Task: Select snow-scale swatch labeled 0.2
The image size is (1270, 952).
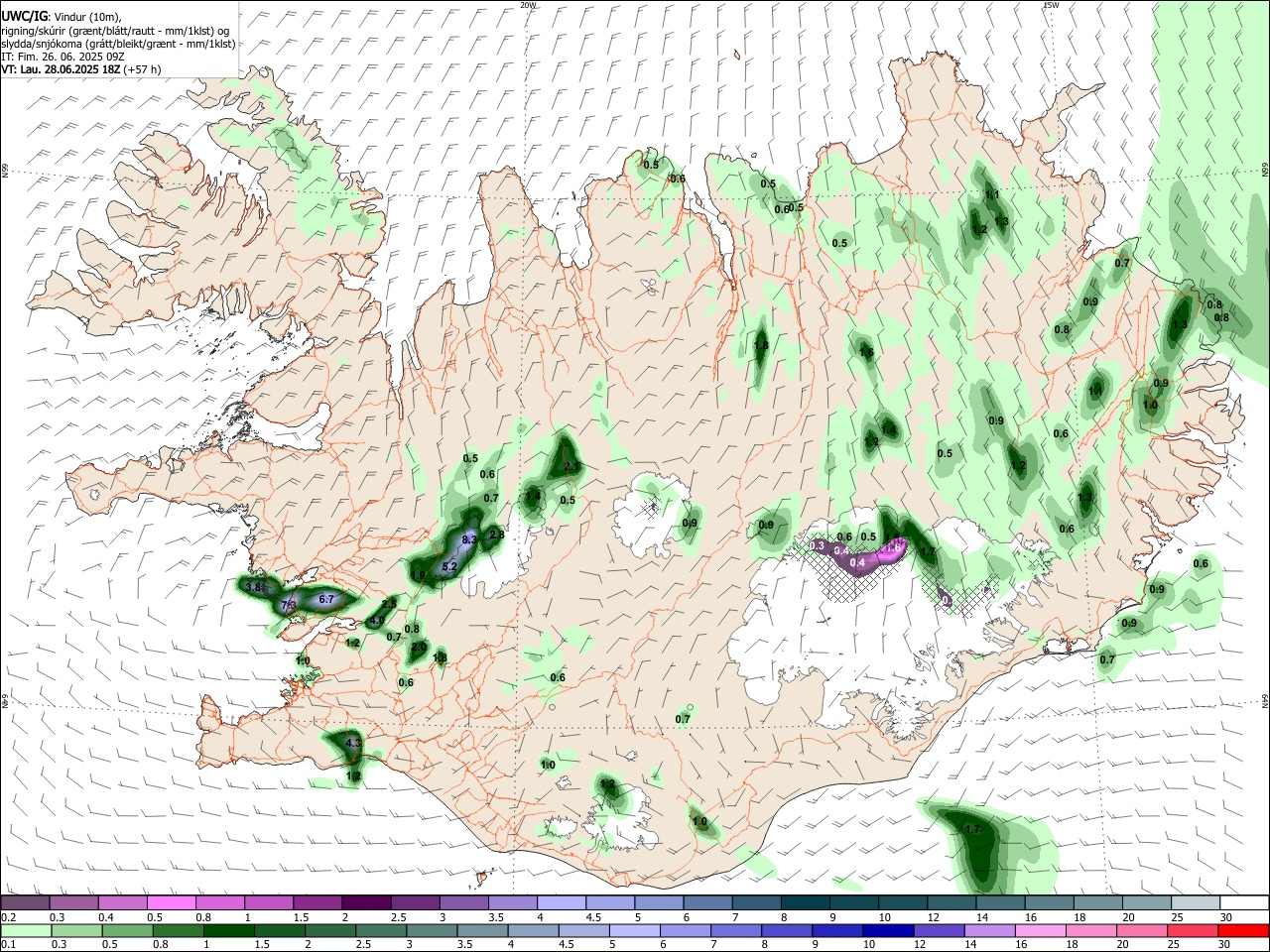Action: click(x=25, y=903)
